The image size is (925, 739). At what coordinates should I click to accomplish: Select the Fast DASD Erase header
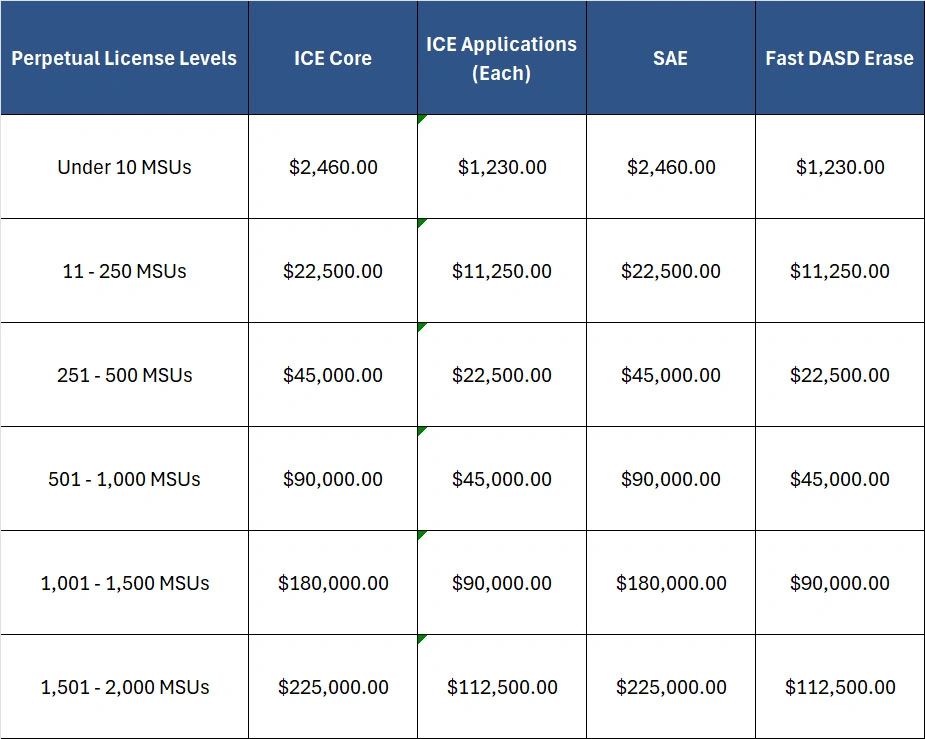pyautogui.click(x=839, y=58)
